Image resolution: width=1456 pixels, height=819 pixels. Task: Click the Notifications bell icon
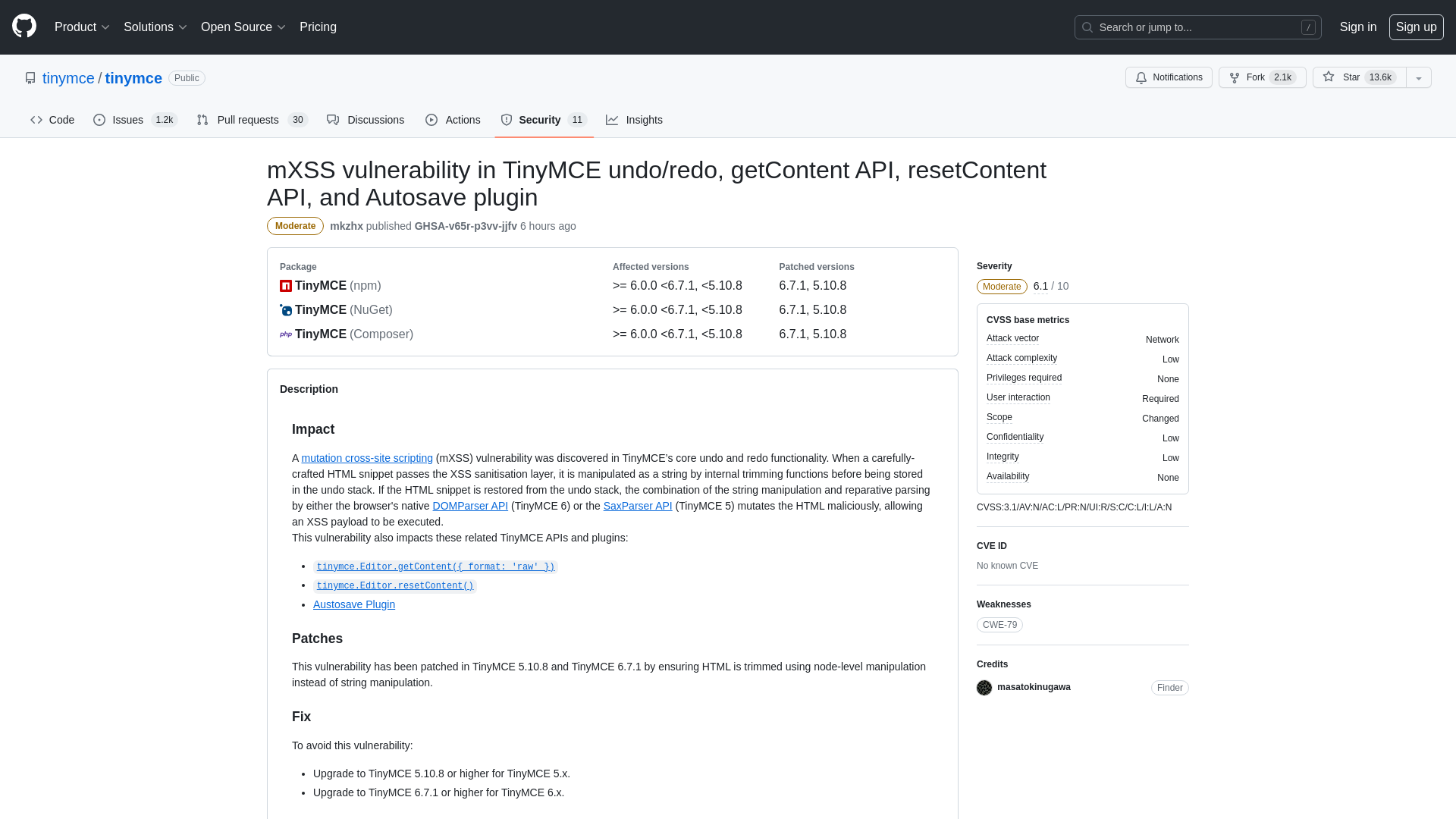[1141, 78]
